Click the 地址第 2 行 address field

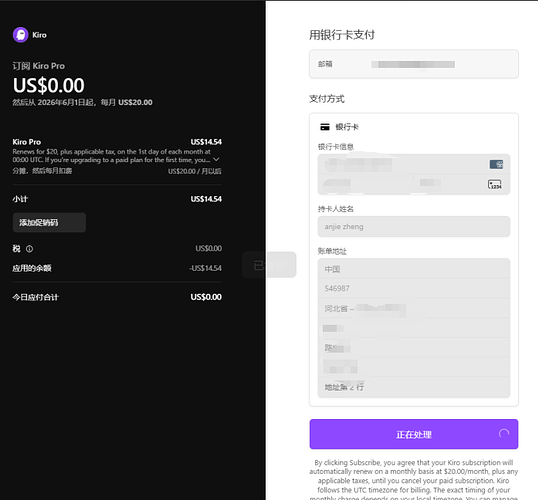[414, 387]
